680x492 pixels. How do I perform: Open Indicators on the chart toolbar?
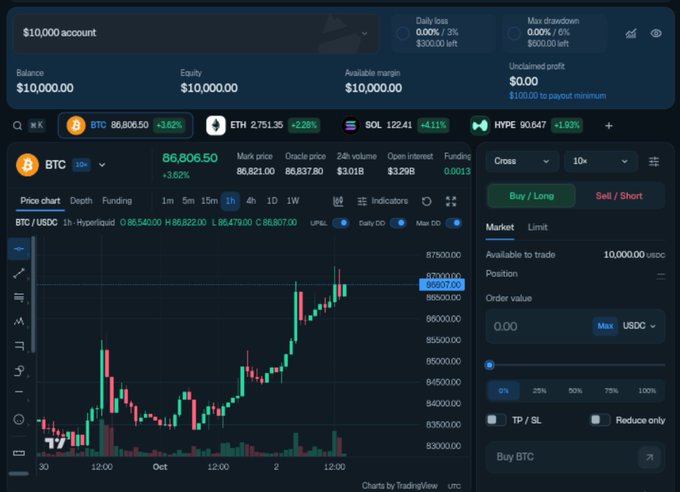point(383,201)
